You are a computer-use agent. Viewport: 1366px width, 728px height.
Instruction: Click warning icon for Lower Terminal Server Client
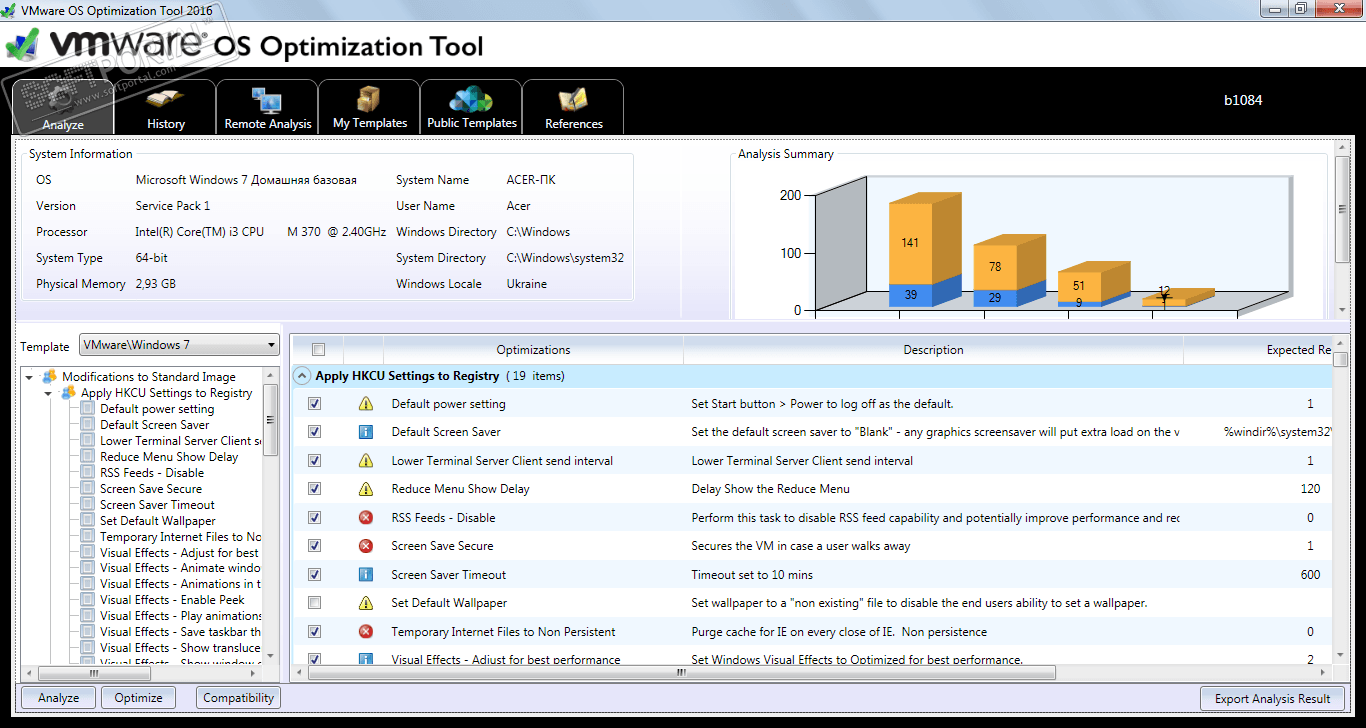pos(366,461)
